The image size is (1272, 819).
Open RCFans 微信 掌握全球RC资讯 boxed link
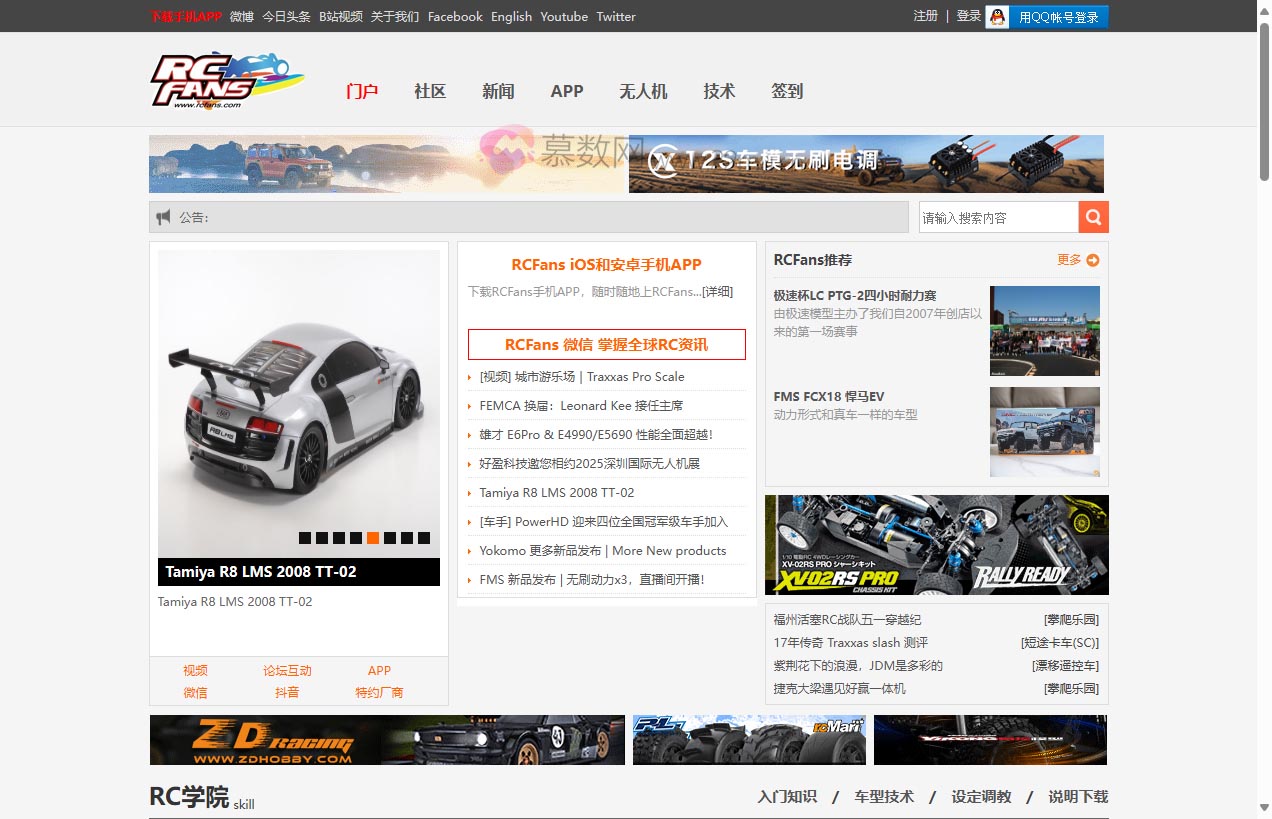click(606, 344)
